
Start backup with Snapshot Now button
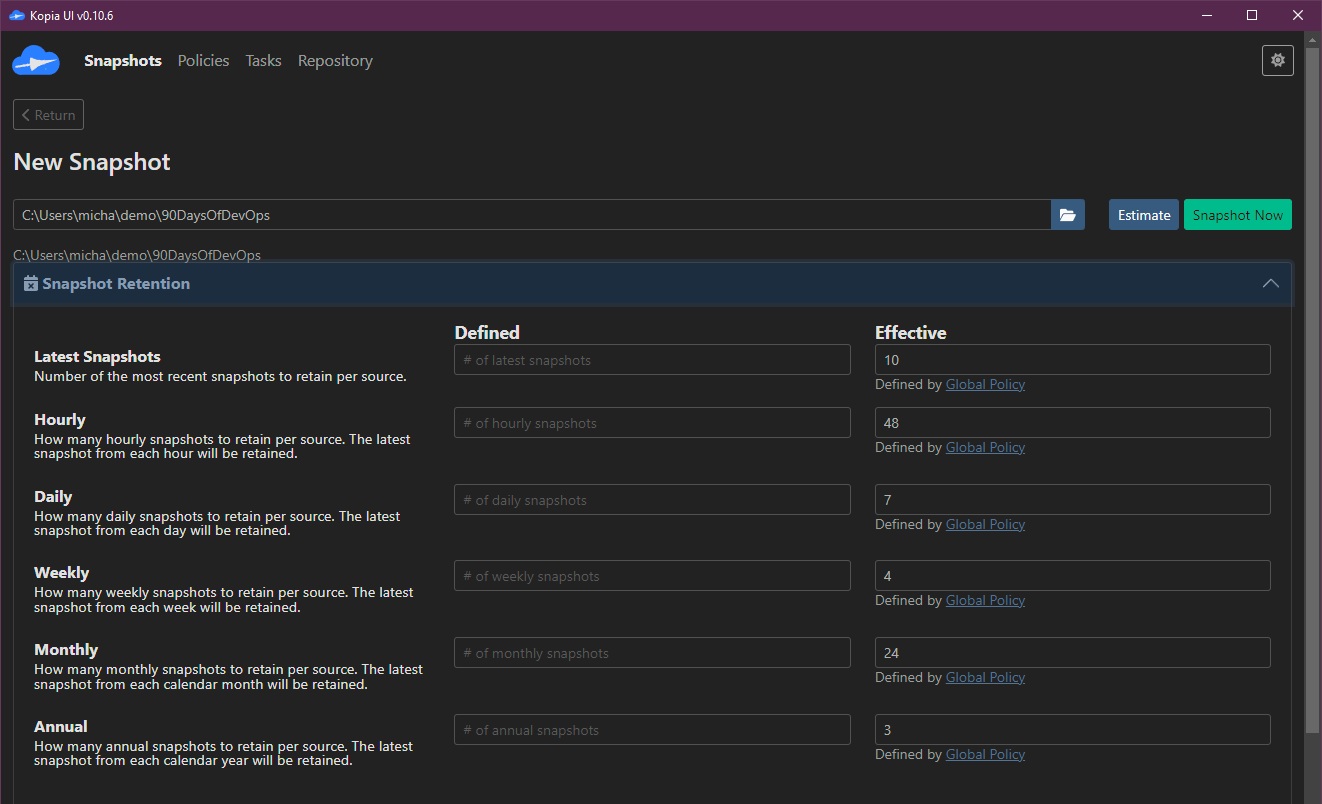coord(1237,215)
